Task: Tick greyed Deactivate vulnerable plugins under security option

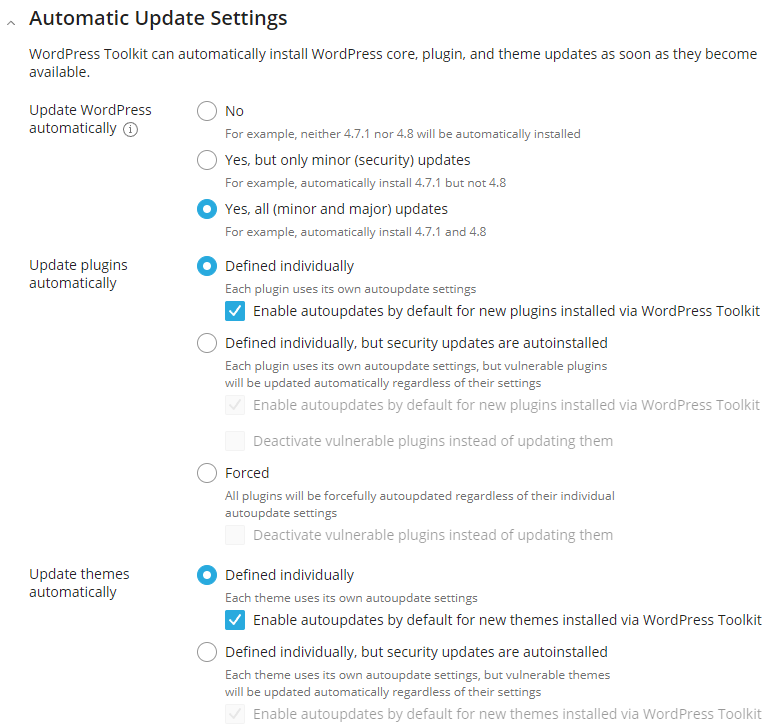Action: tap(235, 441)
